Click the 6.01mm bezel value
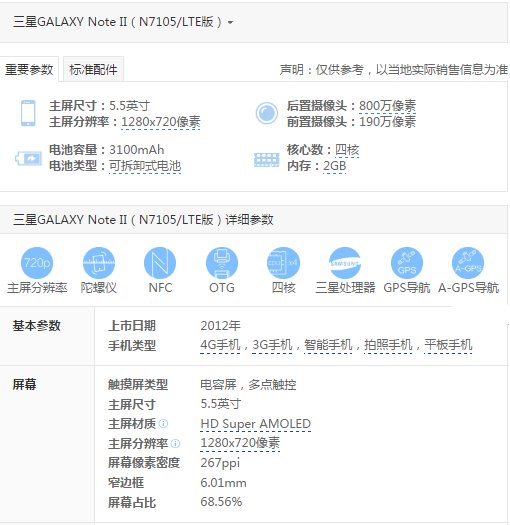The image size is (510, 525). (x=223, y=483)
